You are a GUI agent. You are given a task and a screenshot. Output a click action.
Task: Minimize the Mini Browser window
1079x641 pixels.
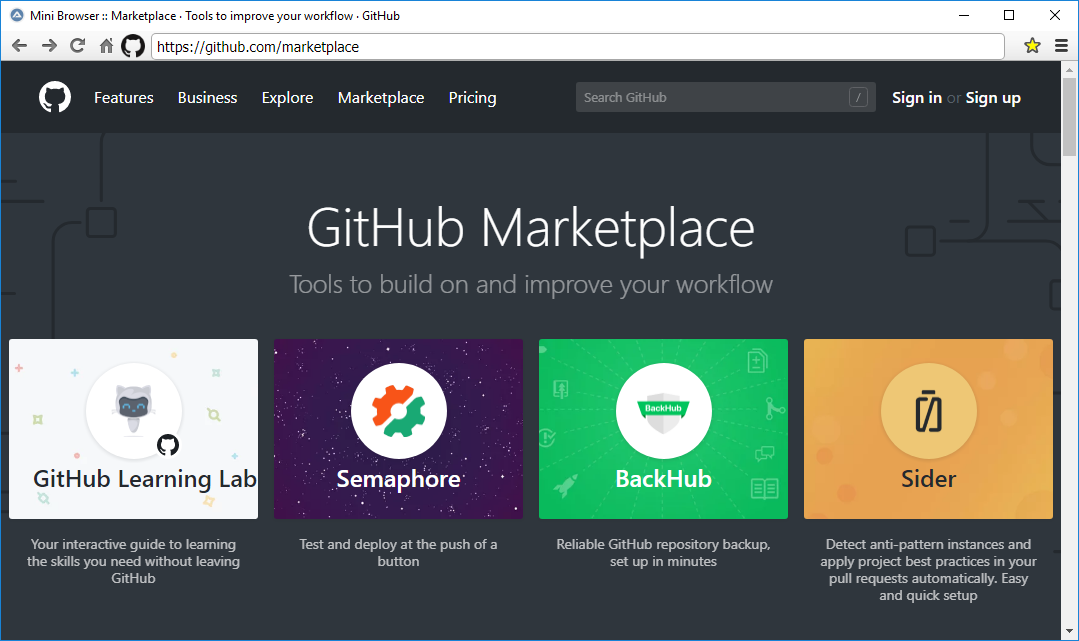click(964, 15)
